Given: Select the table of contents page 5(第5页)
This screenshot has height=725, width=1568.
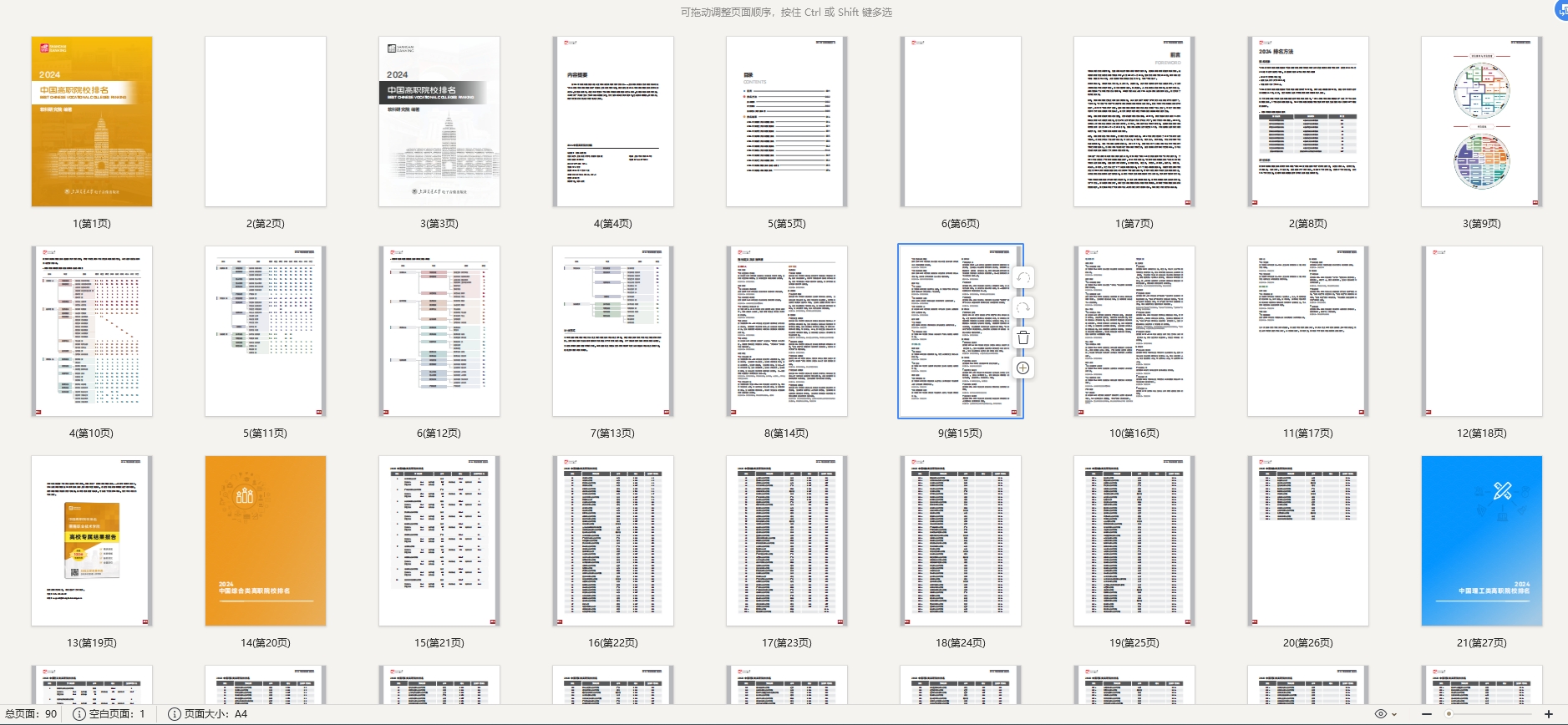Looking at the screenshot, I should point(786,122).
